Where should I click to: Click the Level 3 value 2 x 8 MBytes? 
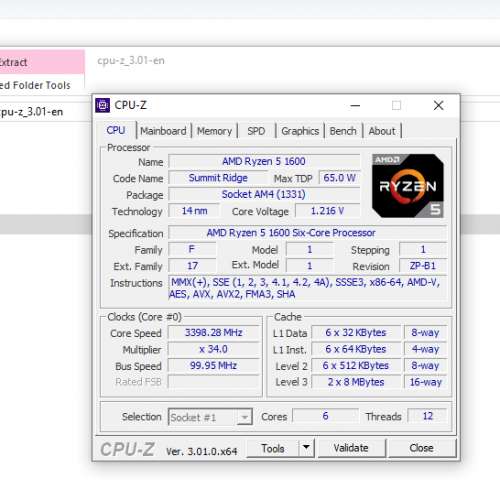(356, 382)
